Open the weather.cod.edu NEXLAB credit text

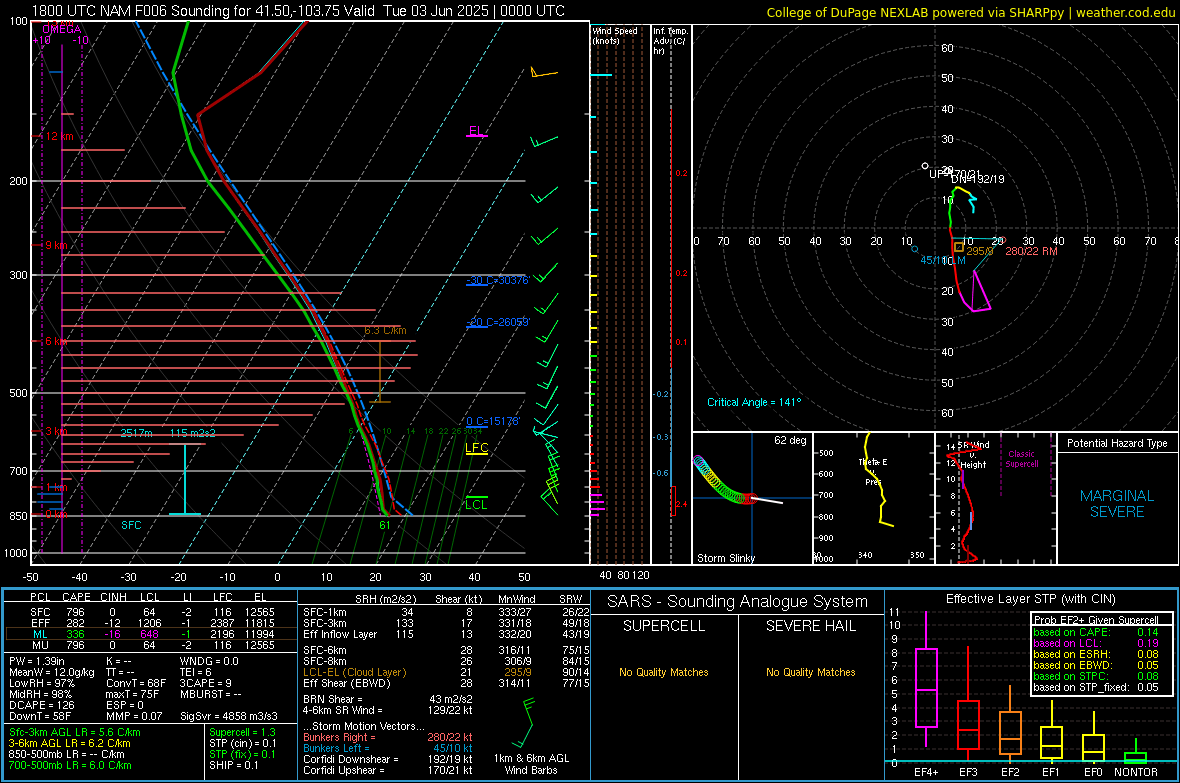[x=970, y=13]
